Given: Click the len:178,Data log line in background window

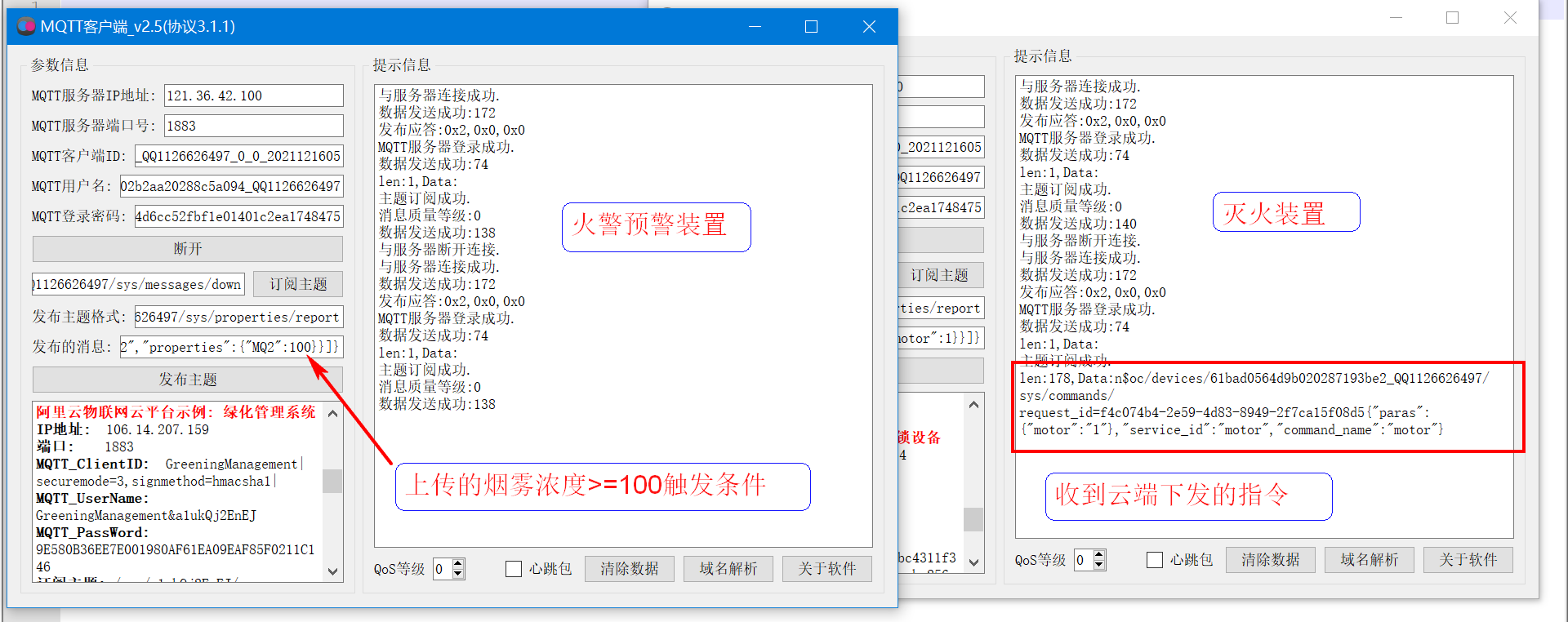Looking at the screenshot, I should (1254, 378).
